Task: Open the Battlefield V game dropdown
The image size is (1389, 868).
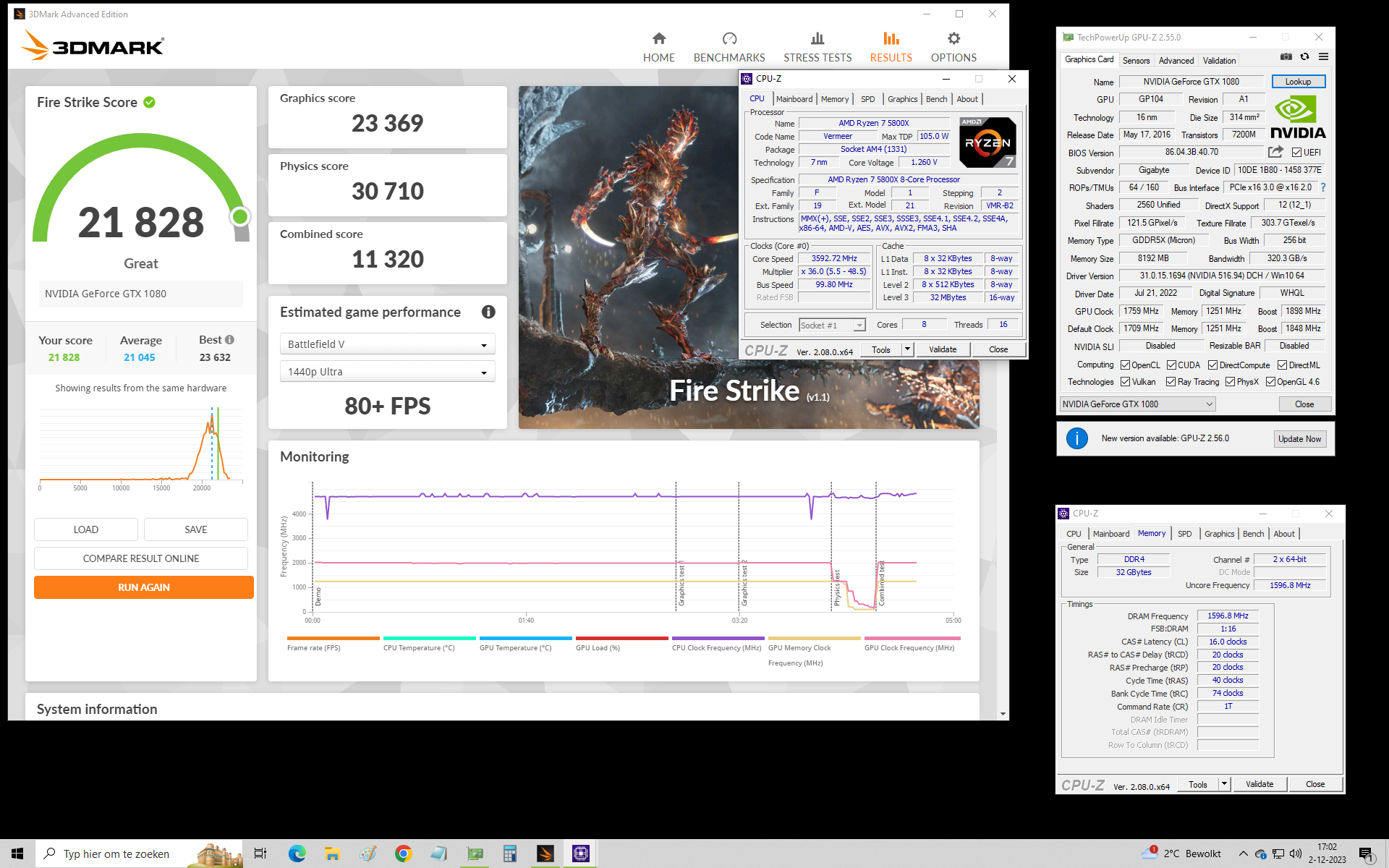Action: pos(387,344)
